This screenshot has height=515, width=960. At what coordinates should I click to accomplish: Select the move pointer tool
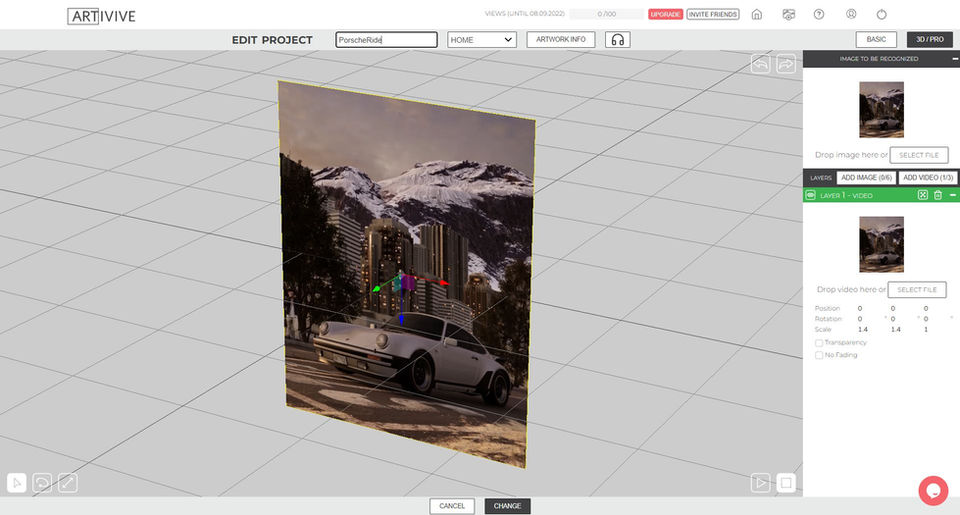click(17, 483)
